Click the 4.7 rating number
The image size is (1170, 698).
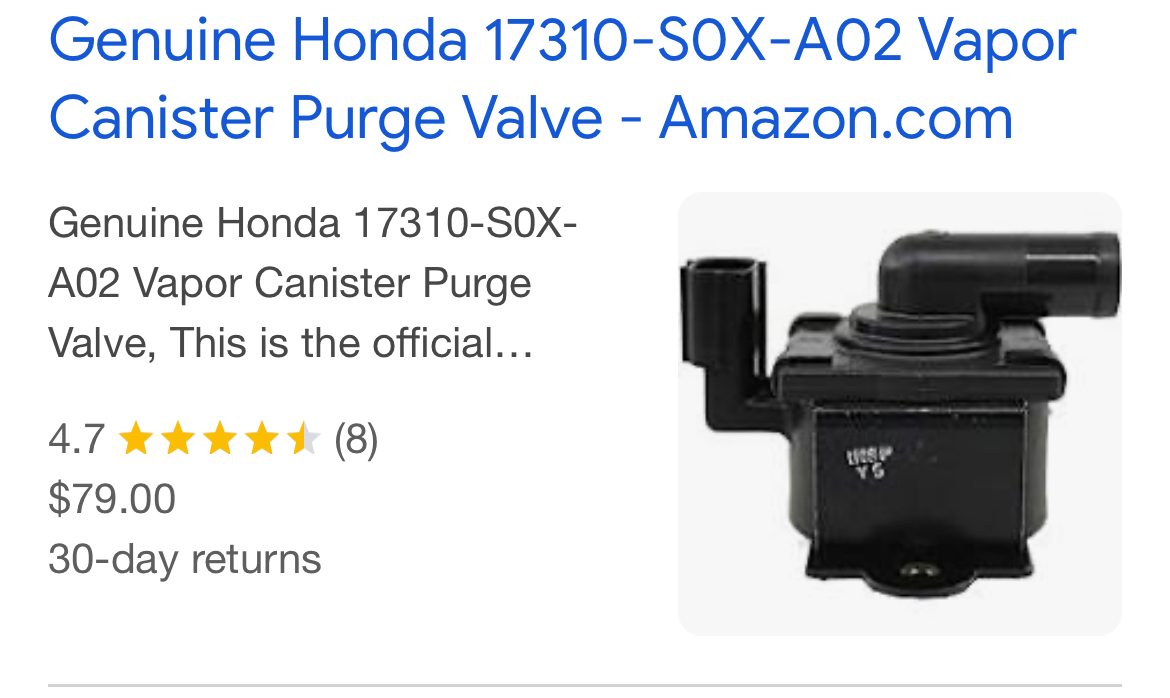[76, 439]
